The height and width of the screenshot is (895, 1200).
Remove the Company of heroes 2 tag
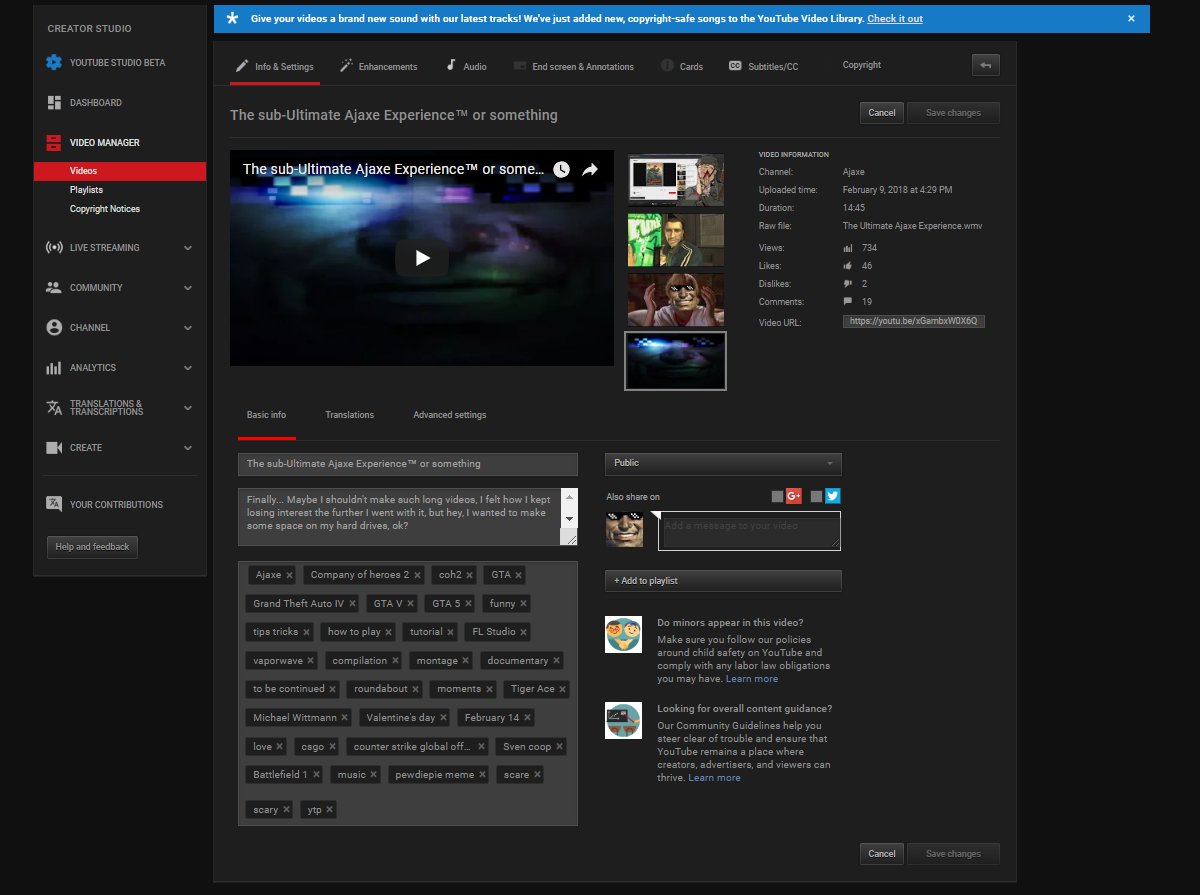point(417,575)
